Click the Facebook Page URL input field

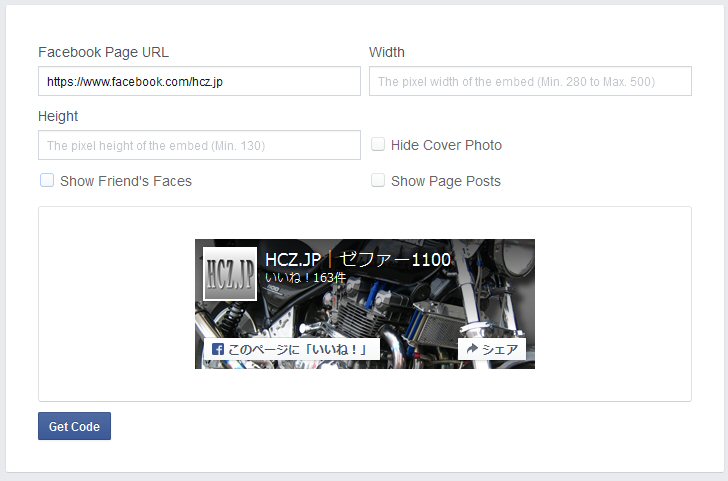point(199,81)
